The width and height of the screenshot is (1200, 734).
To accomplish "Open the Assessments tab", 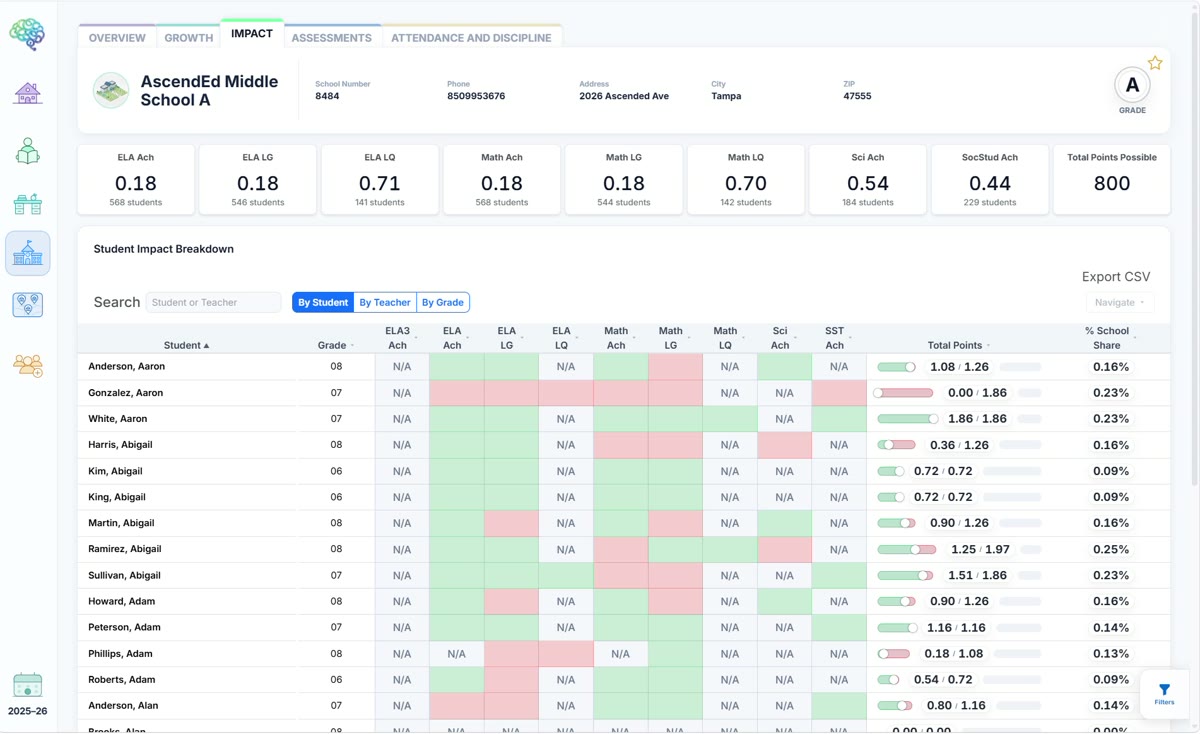I will pyautogui.click(x=332, y=38).
